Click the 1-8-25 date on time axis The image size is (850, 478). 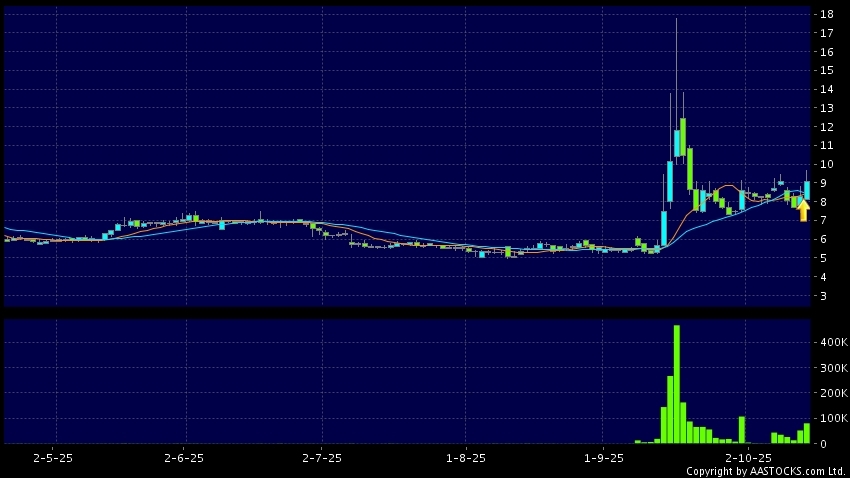(x=464, y=457)
